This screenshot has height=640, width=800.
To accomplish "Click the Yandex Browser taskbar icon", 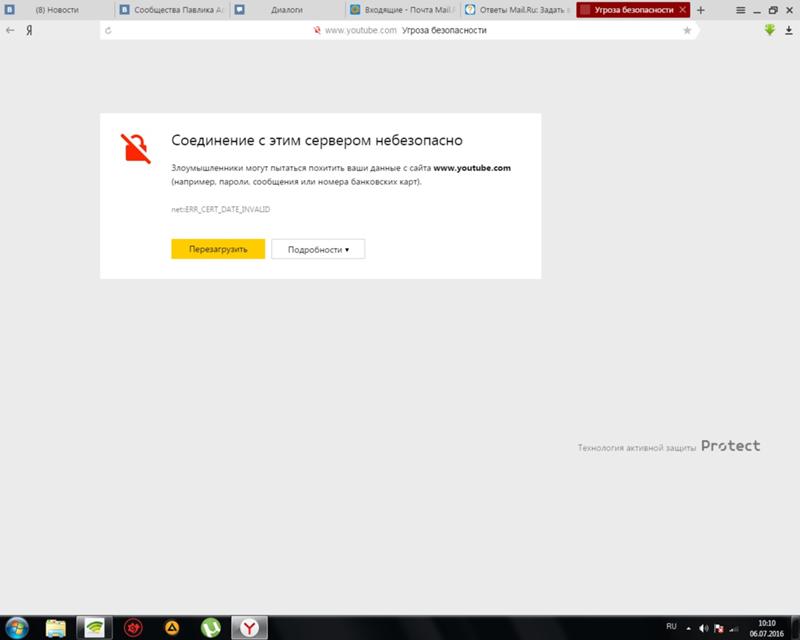I will (x=249, y=628).
